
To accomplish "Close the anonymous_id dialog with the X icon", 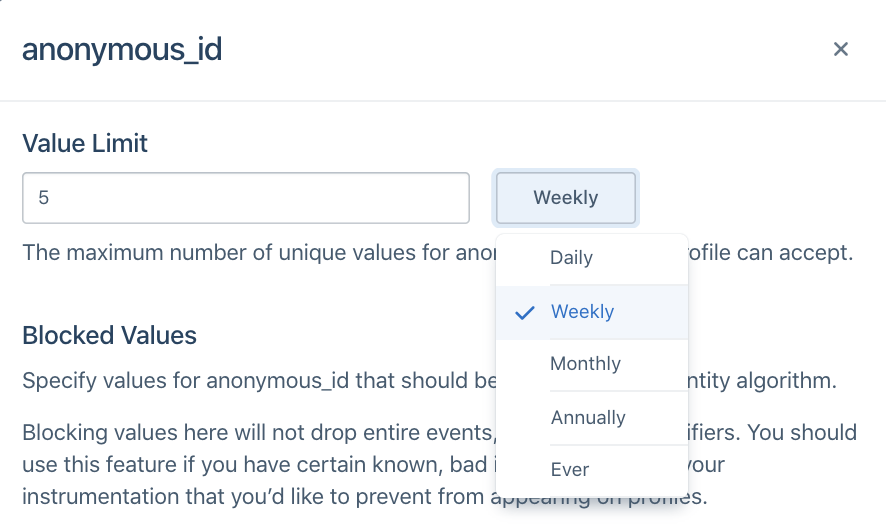I will 841,49.
